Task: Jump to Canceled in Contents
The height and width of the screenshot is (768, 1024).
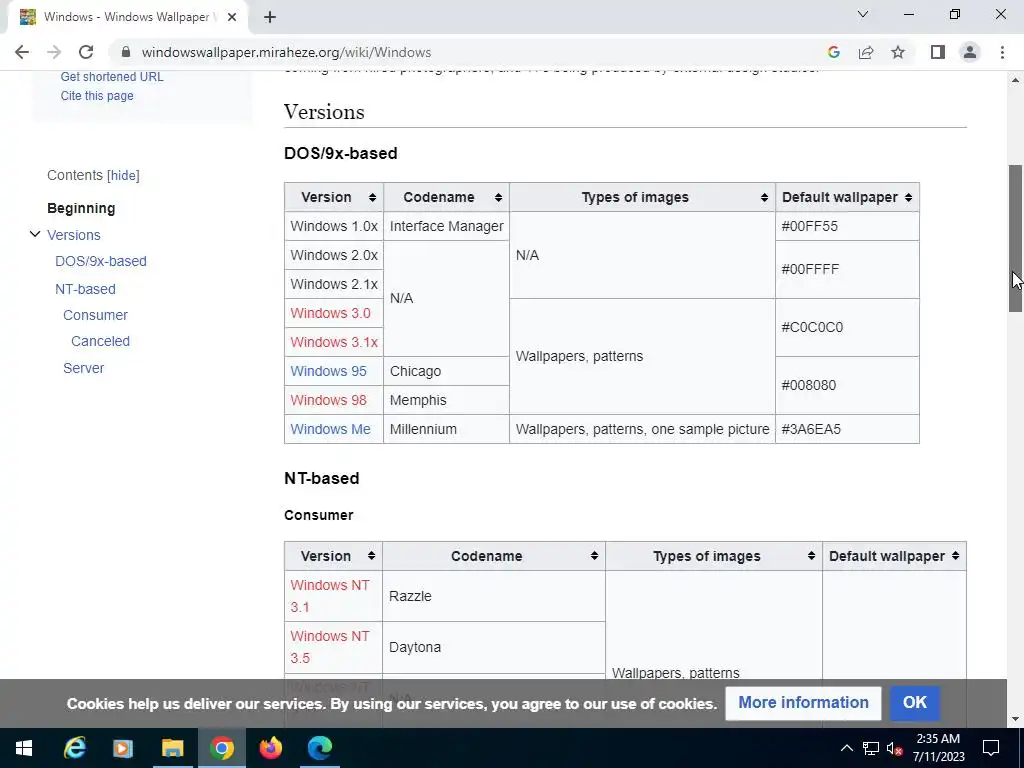Action: pos(101,341)
